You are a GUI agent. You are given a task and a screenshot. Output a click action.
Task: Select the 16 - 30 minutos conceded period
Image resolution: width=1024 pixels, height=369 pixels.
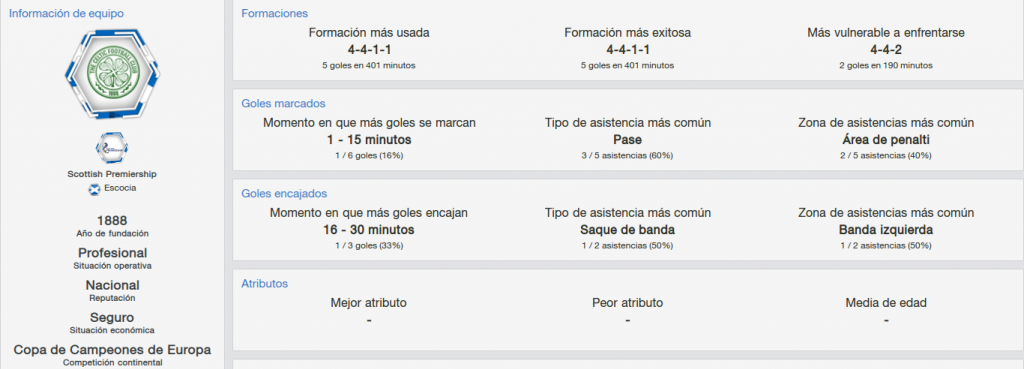tap(369, 230)
